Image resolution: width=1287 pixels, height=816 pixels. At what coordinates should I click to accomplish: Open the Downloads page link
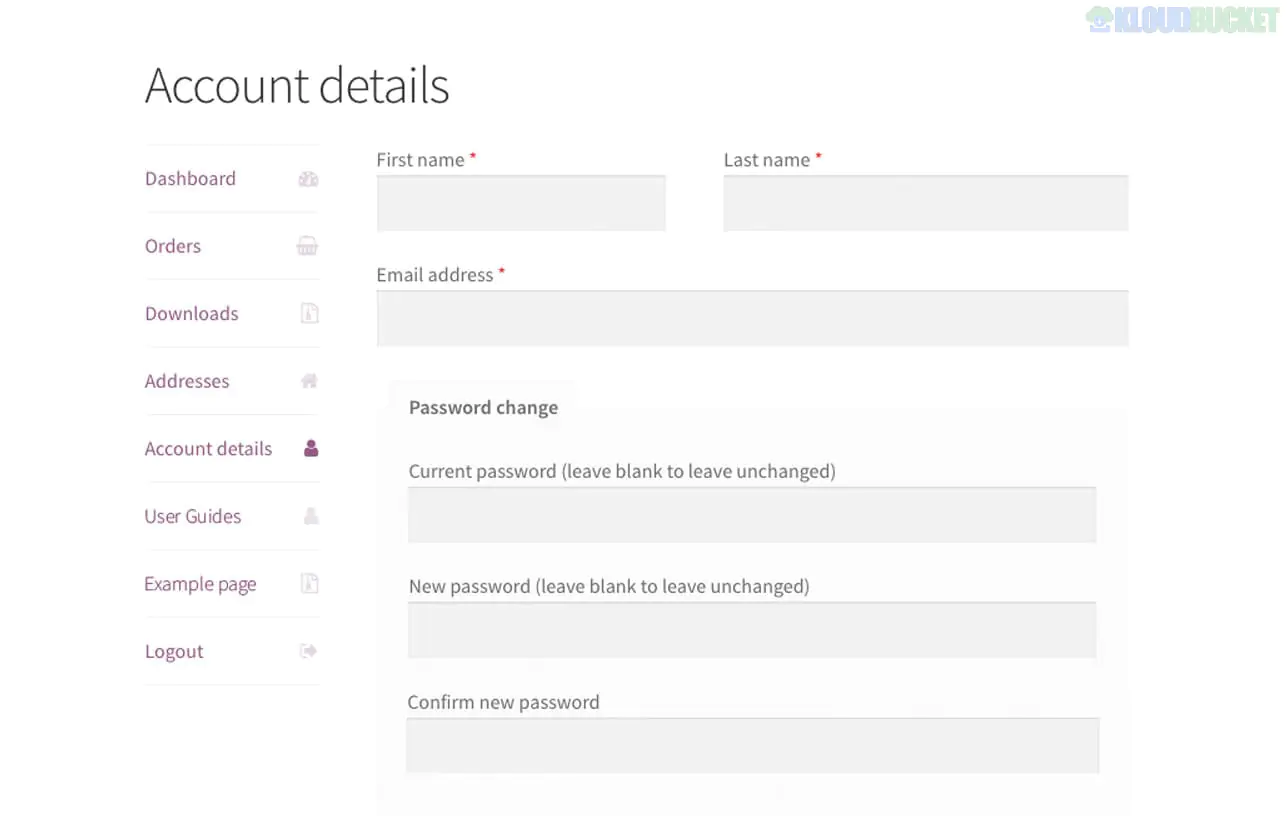pos(192,314)
